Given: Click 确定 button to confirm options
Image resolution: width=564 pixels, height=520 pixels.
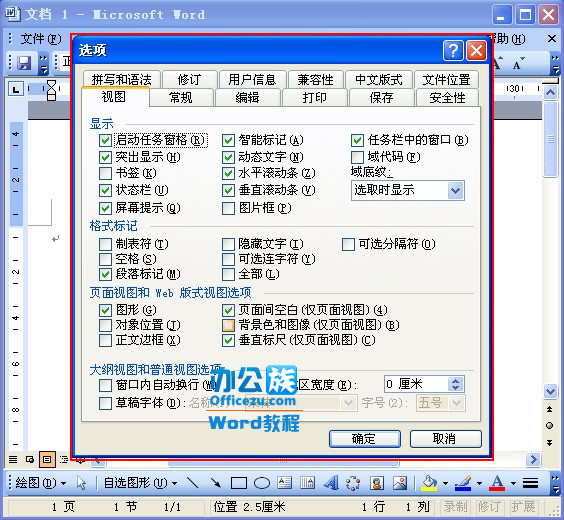Looking at the screenshot, I should pos(364,439).
